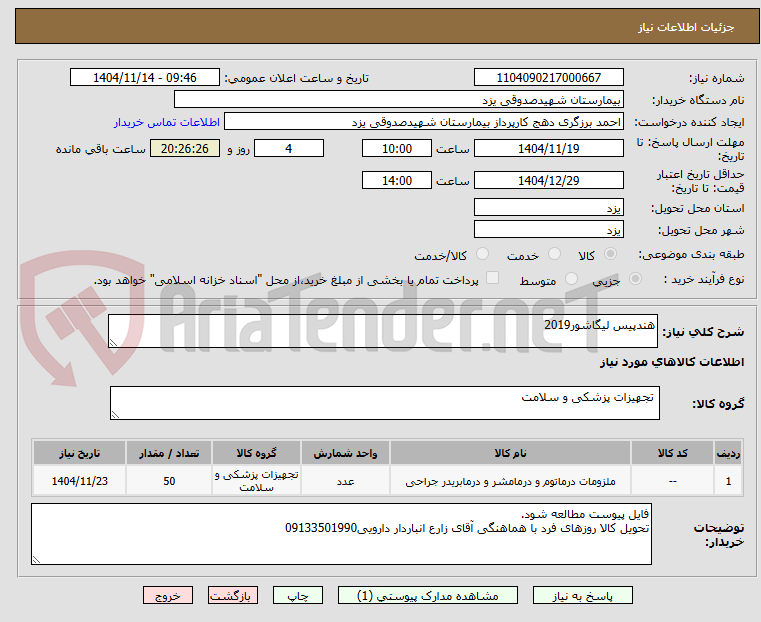This screenshot has width=761, height=622.
Task: Click the استان محل تحویل field یزد
Action: point(548,208)
